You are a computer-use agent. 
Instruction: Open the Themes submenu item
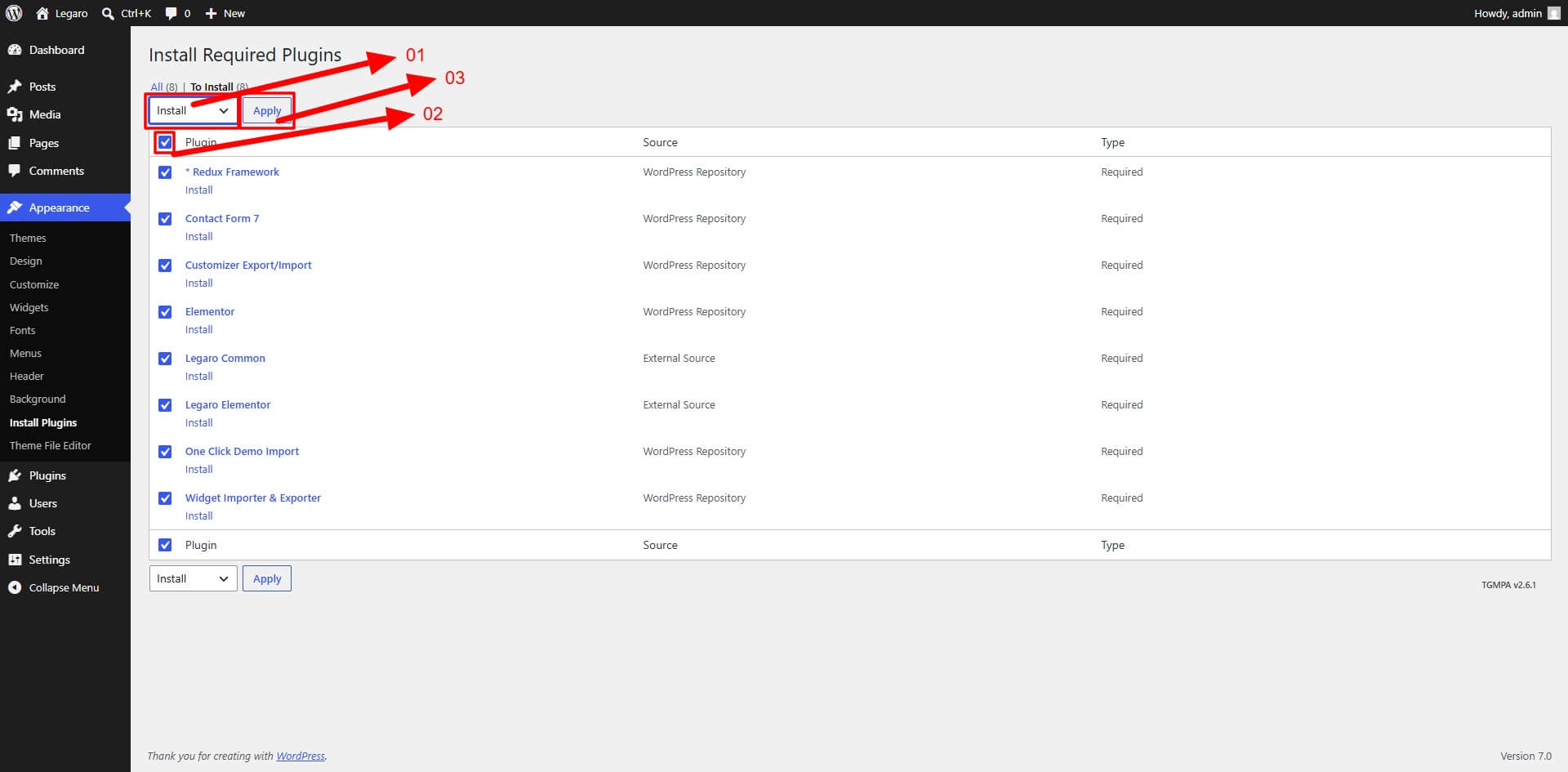tap(28, 238)
